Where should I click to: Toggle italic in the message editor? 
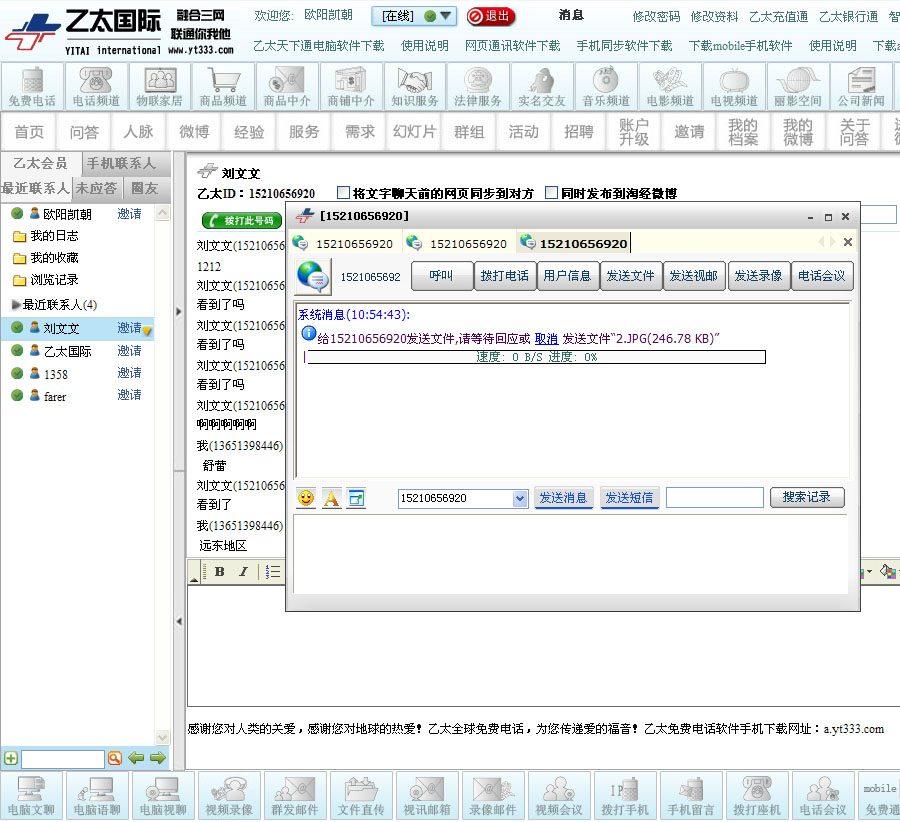tap(243, 571)
